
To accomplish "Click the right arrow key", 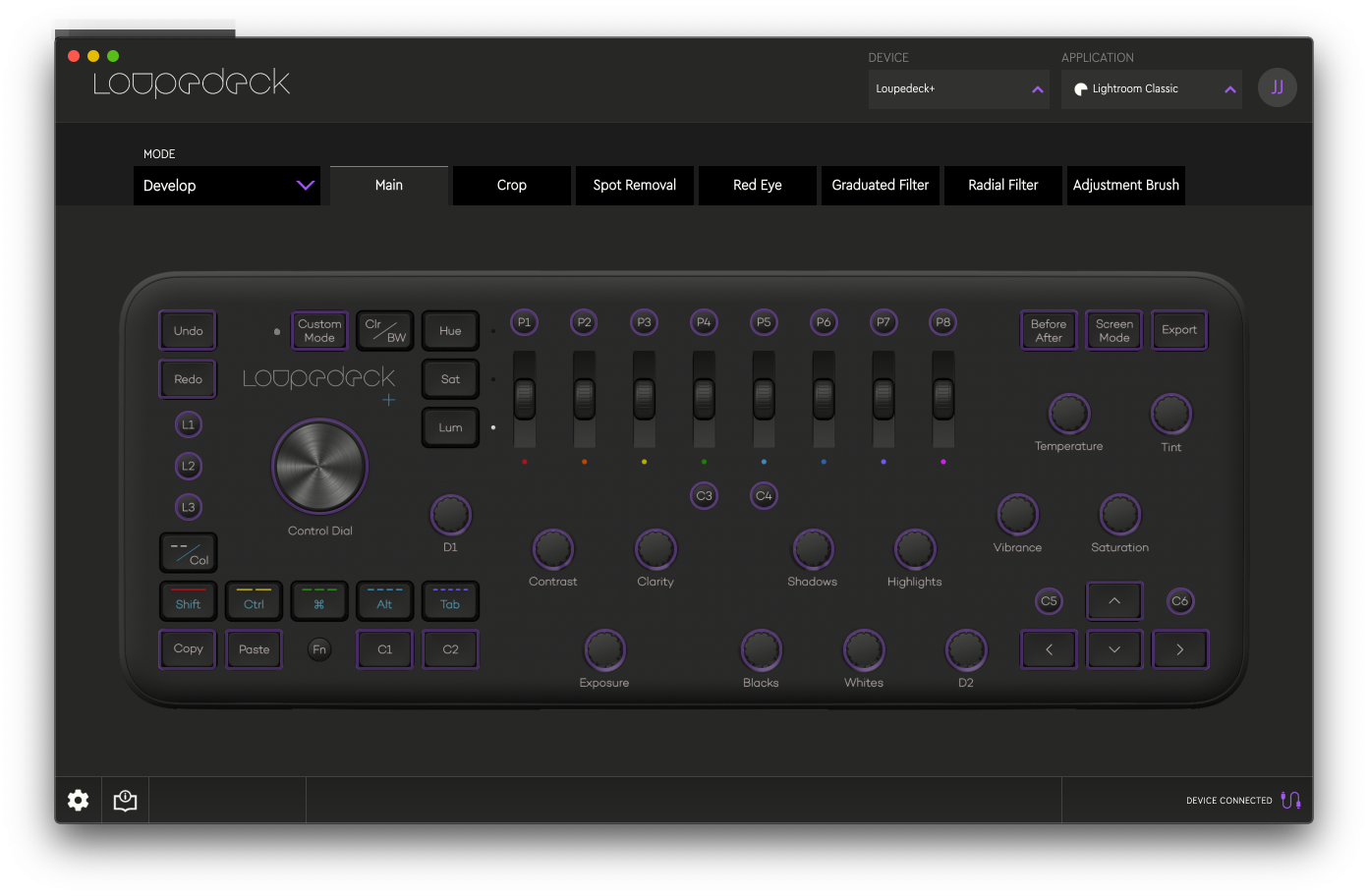I will pyautogui.click(x=1180, y=649).
